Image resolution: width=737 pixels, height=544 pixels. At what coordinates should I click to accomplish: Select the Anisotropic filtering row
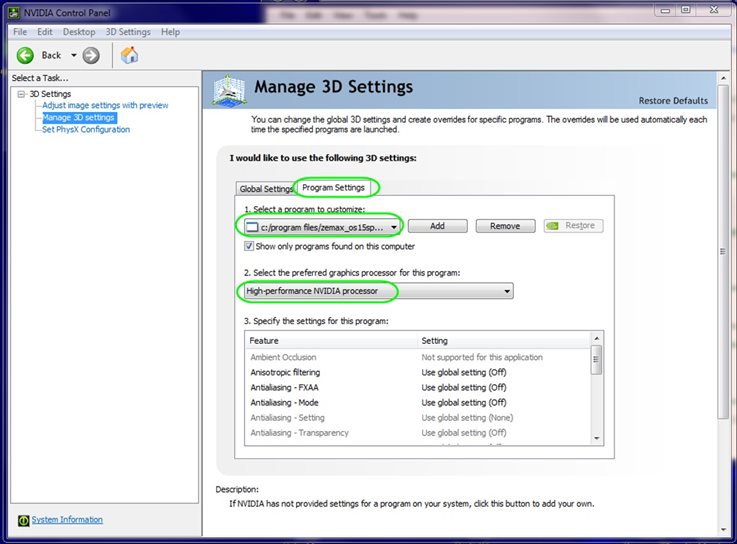pos(417,372)
